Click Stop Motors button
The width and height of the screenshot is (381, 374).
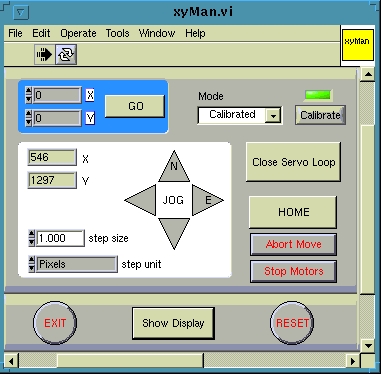(293, 271)
